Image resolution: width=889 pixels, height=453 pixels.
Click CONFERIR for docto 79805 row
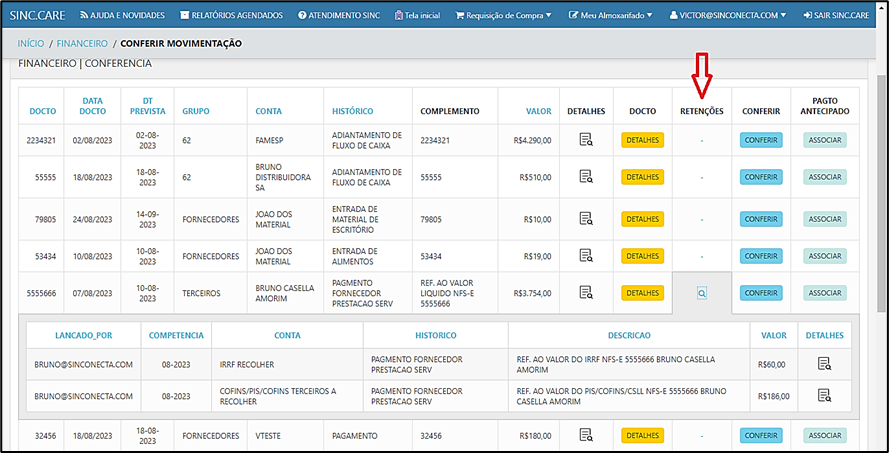[761, 219]
